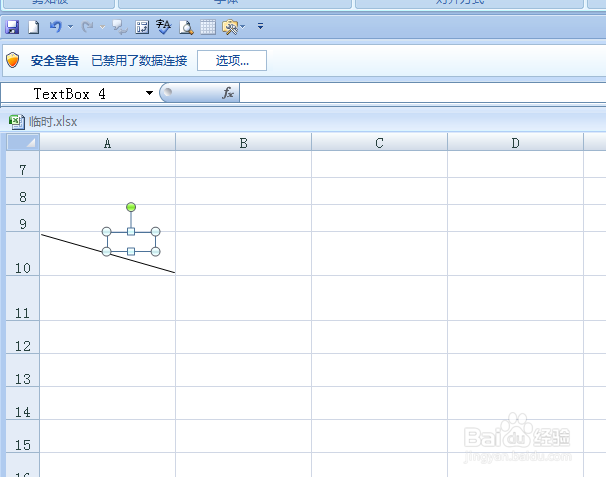
Task: Click the speech bubbles comment icon
Action: tap(120, 27)
